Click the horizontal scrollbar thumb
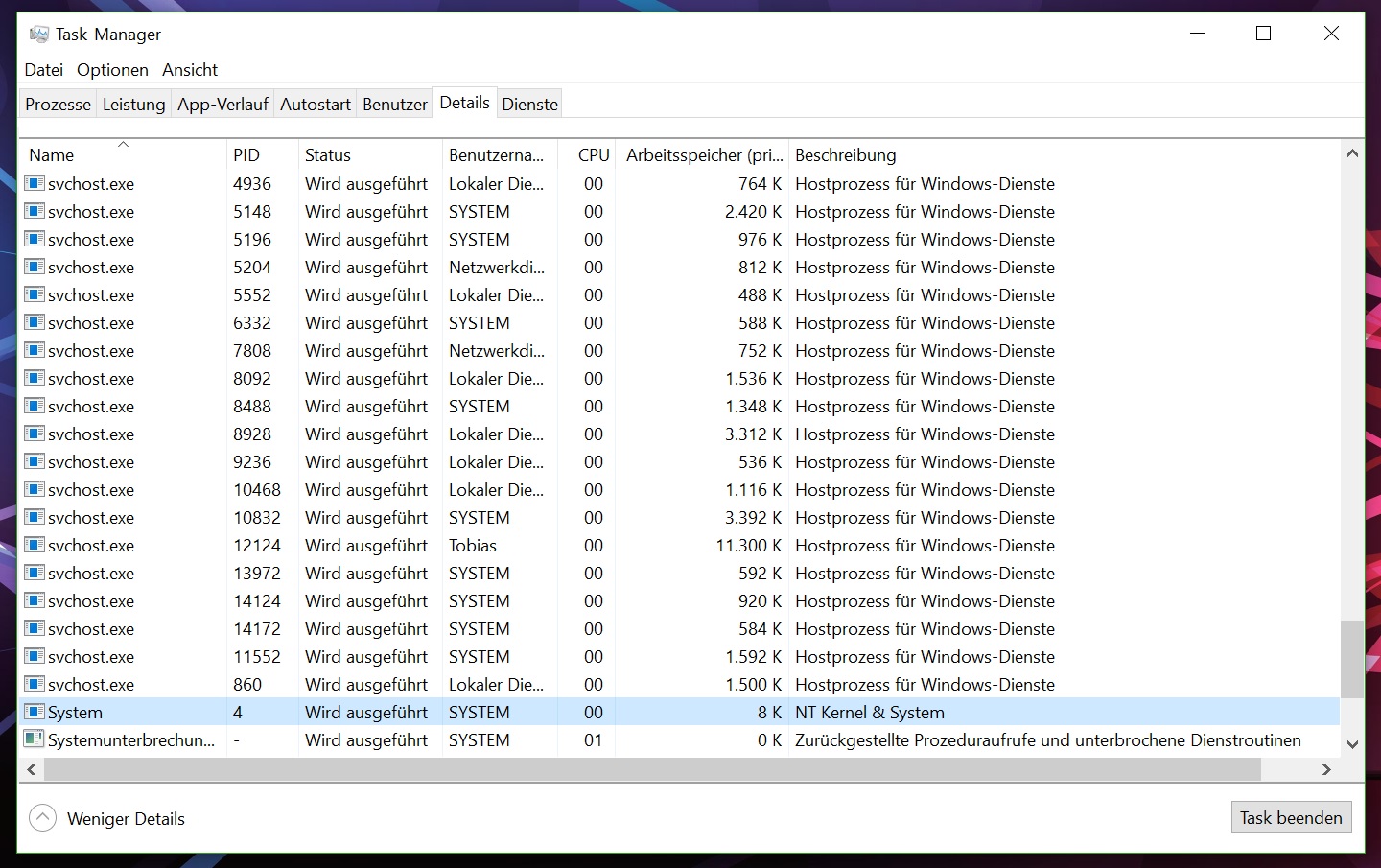Image resolution: width=1381 pixels, height=868 pixels. [652, 769]
